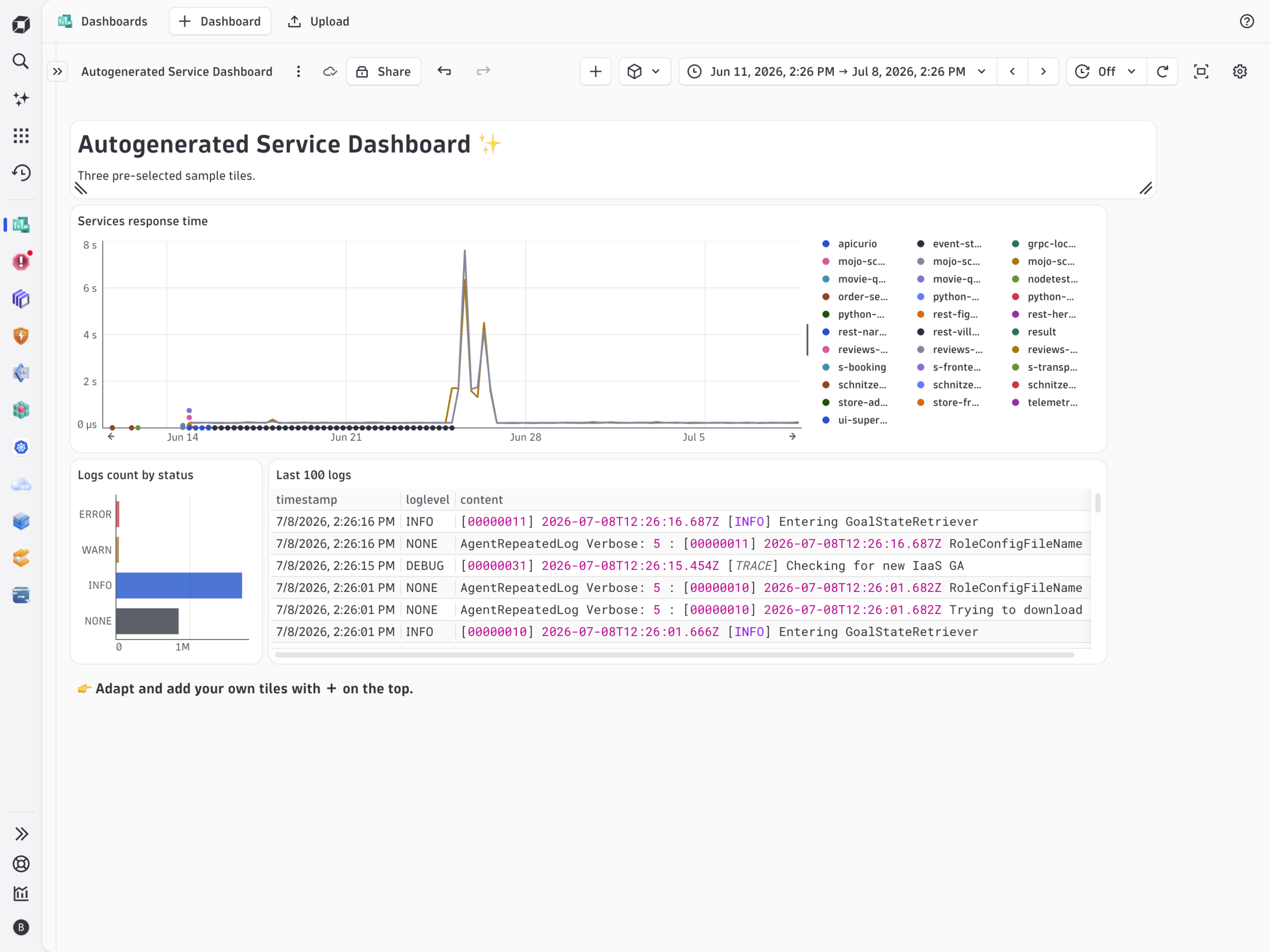
Task: Go to previous timeframe
Action: 1013,72
